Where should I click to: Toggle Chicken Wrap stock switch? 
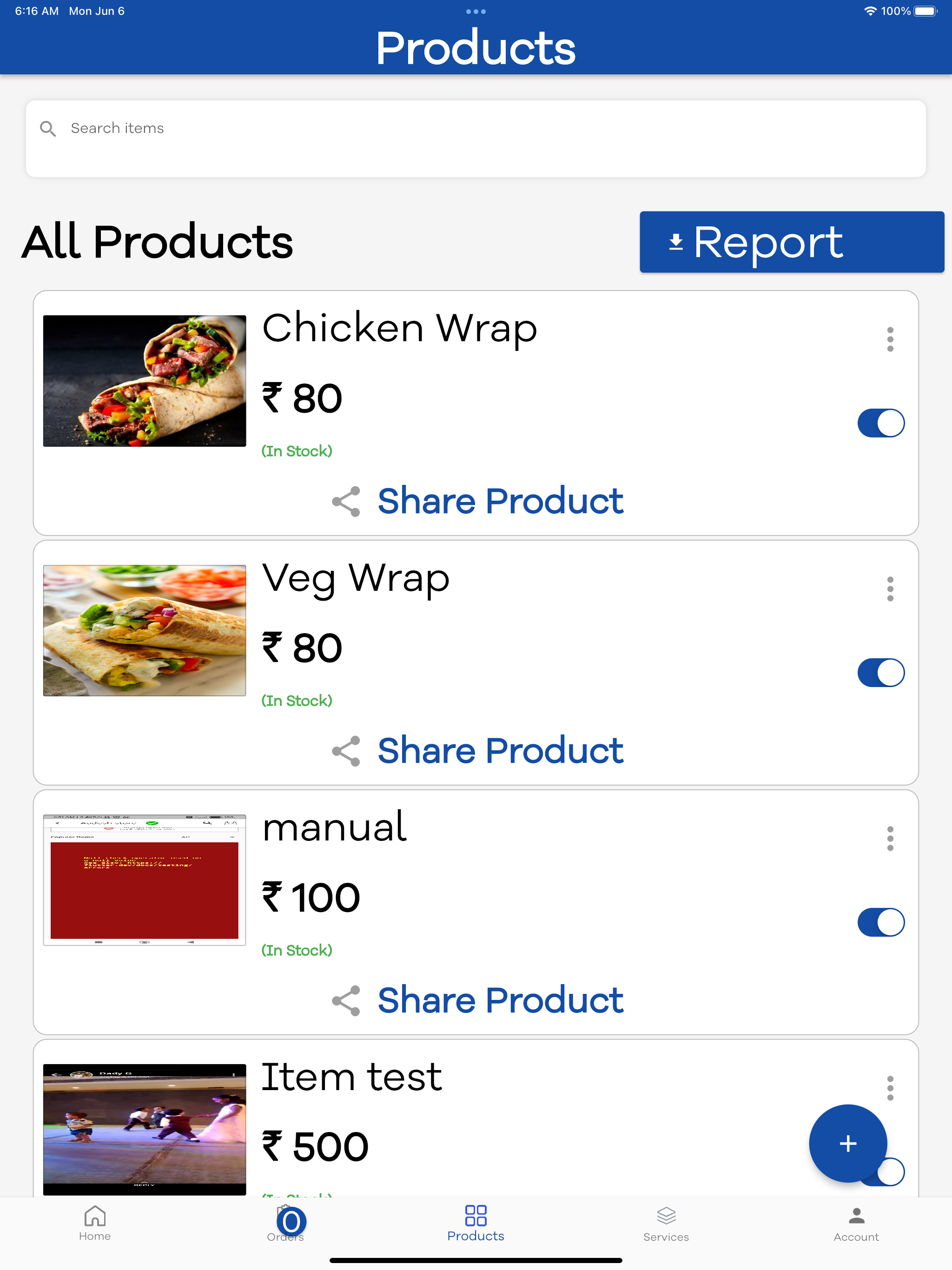click(x=881, y=423)
